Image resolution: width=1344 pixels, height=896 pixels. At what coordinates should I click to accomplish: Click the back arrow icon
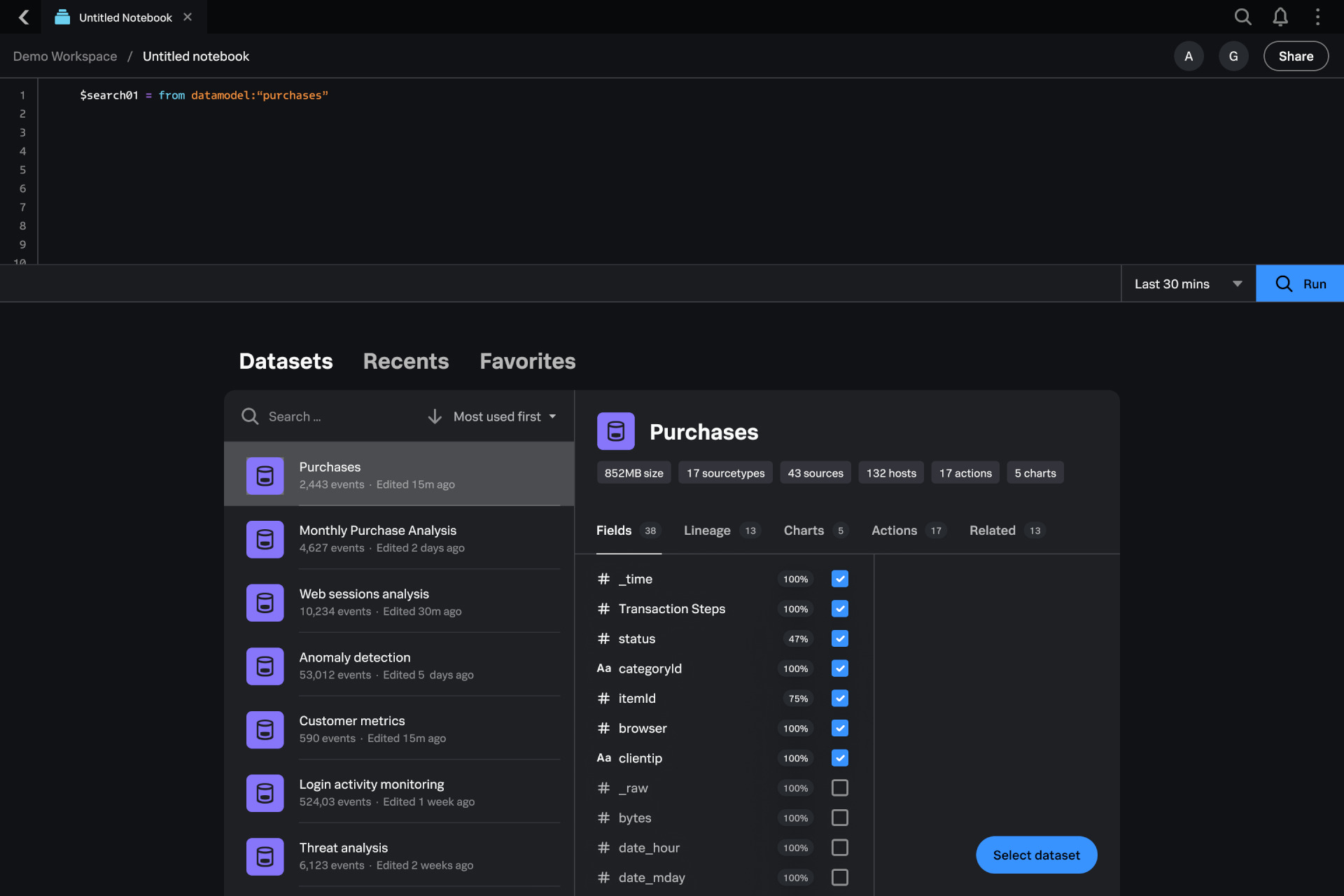[x=24, y=17]
